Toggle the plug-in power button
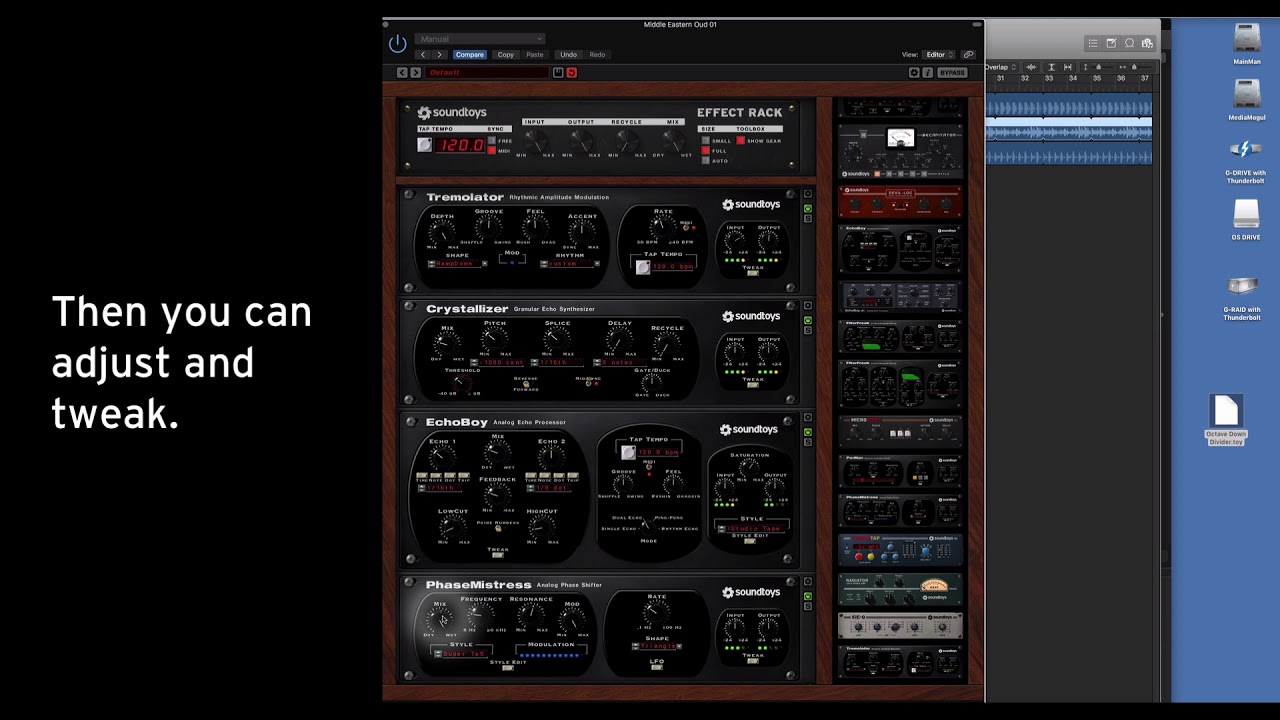 coord(397,43)
